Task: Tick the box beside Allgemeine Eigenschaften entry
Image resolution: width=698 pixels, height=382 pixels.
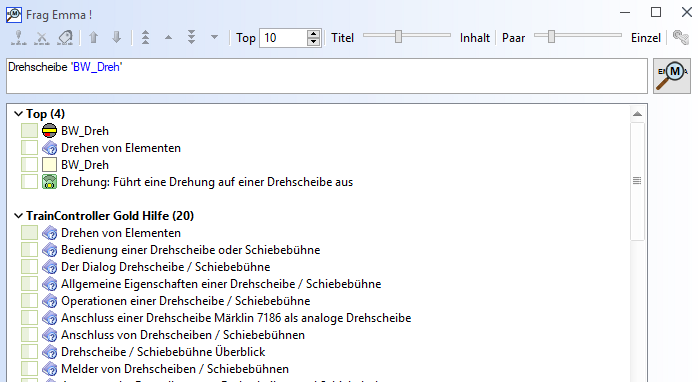Action: (x=29, y=284)
